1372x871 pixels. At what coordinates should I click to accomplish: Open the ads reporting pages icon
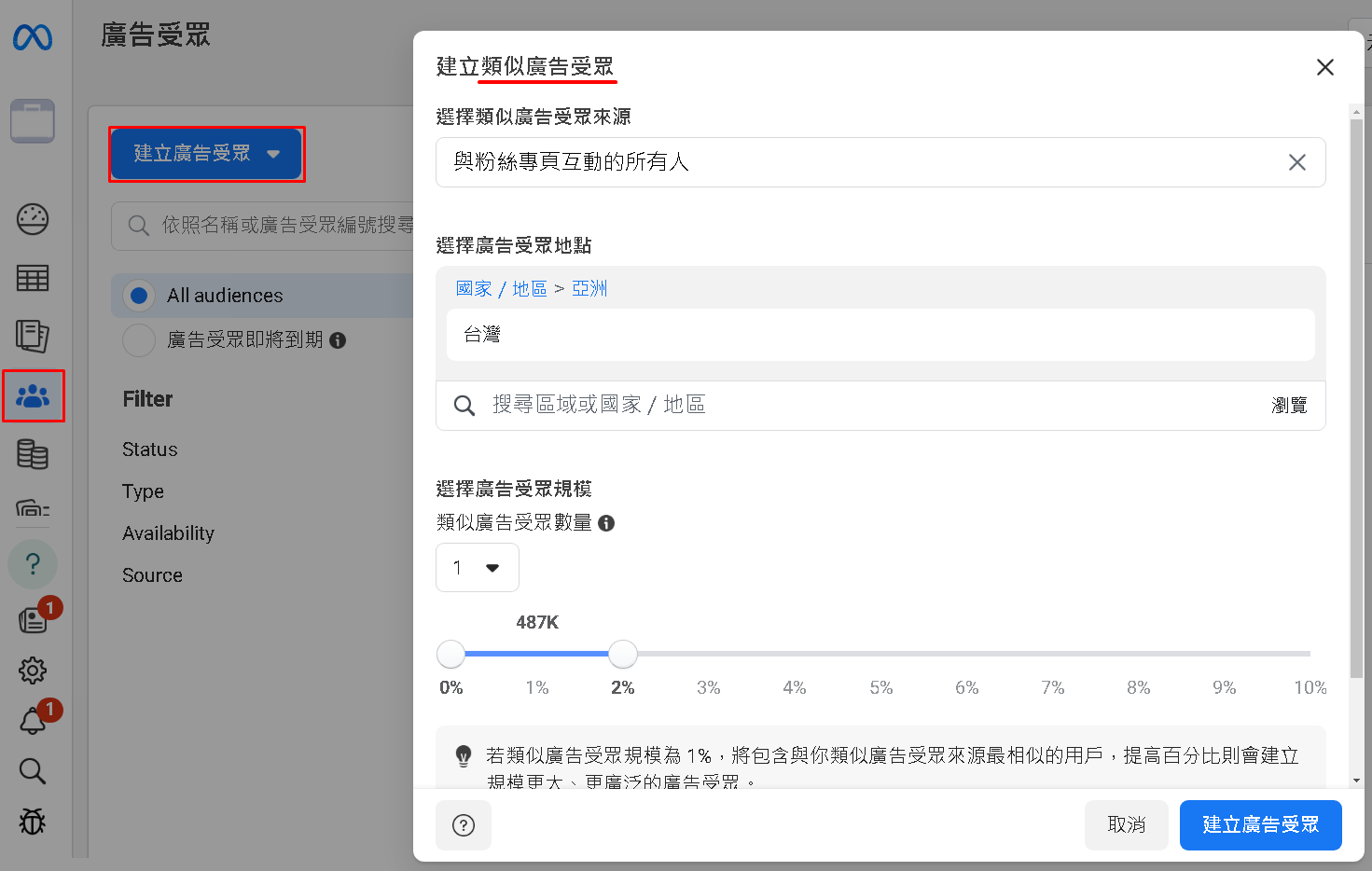pos(33,337)
